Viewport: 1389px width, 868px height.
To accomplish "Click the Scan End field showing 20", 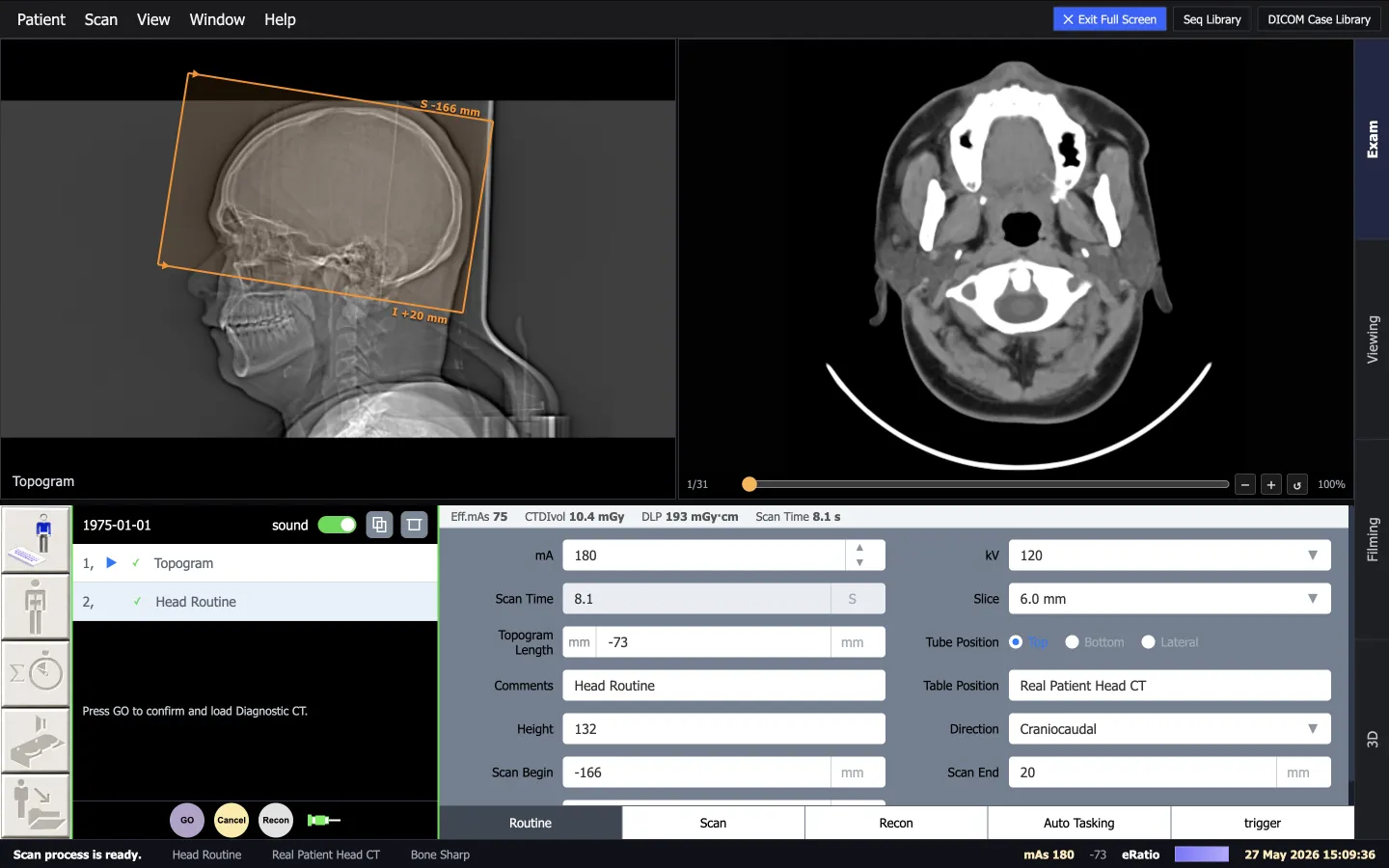I will coord(1142,773).
